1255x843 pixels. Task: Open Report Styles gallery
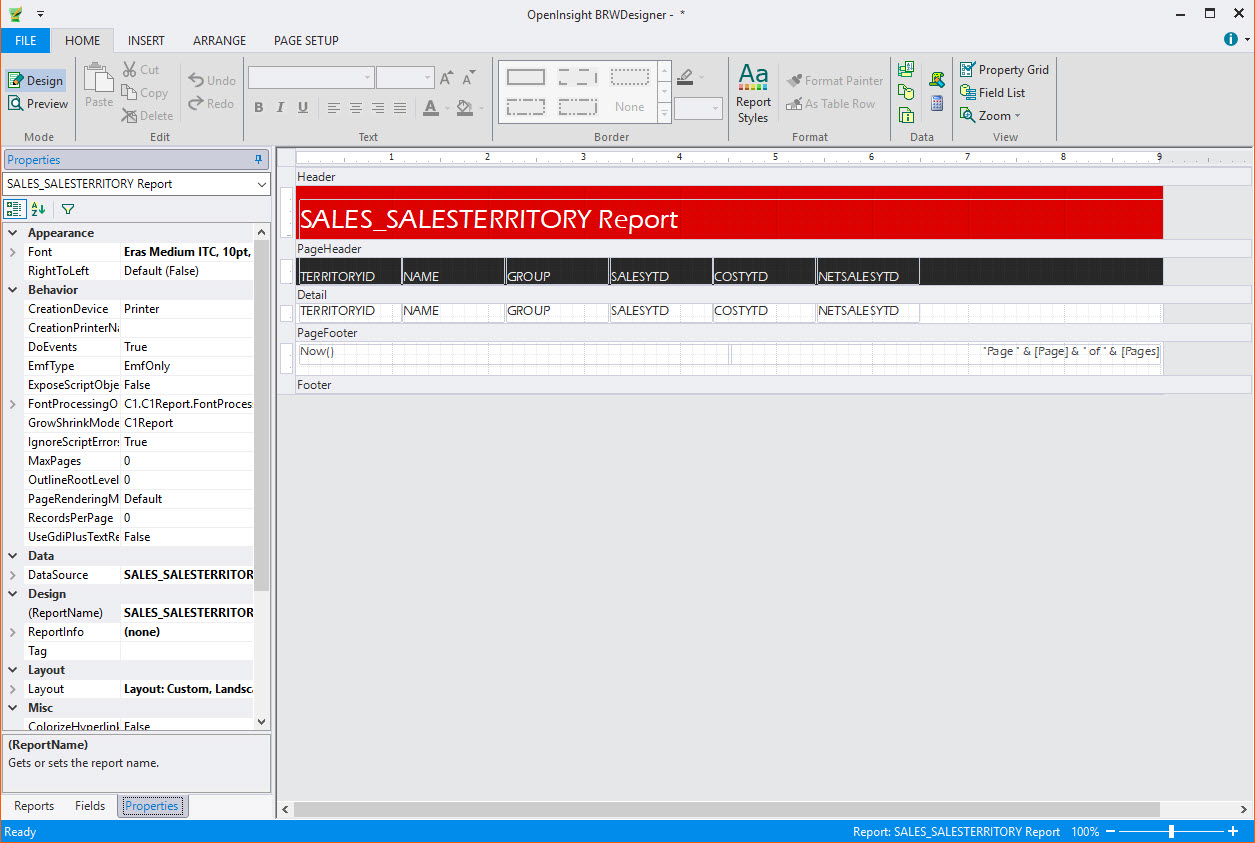click(x=753, y=93)
